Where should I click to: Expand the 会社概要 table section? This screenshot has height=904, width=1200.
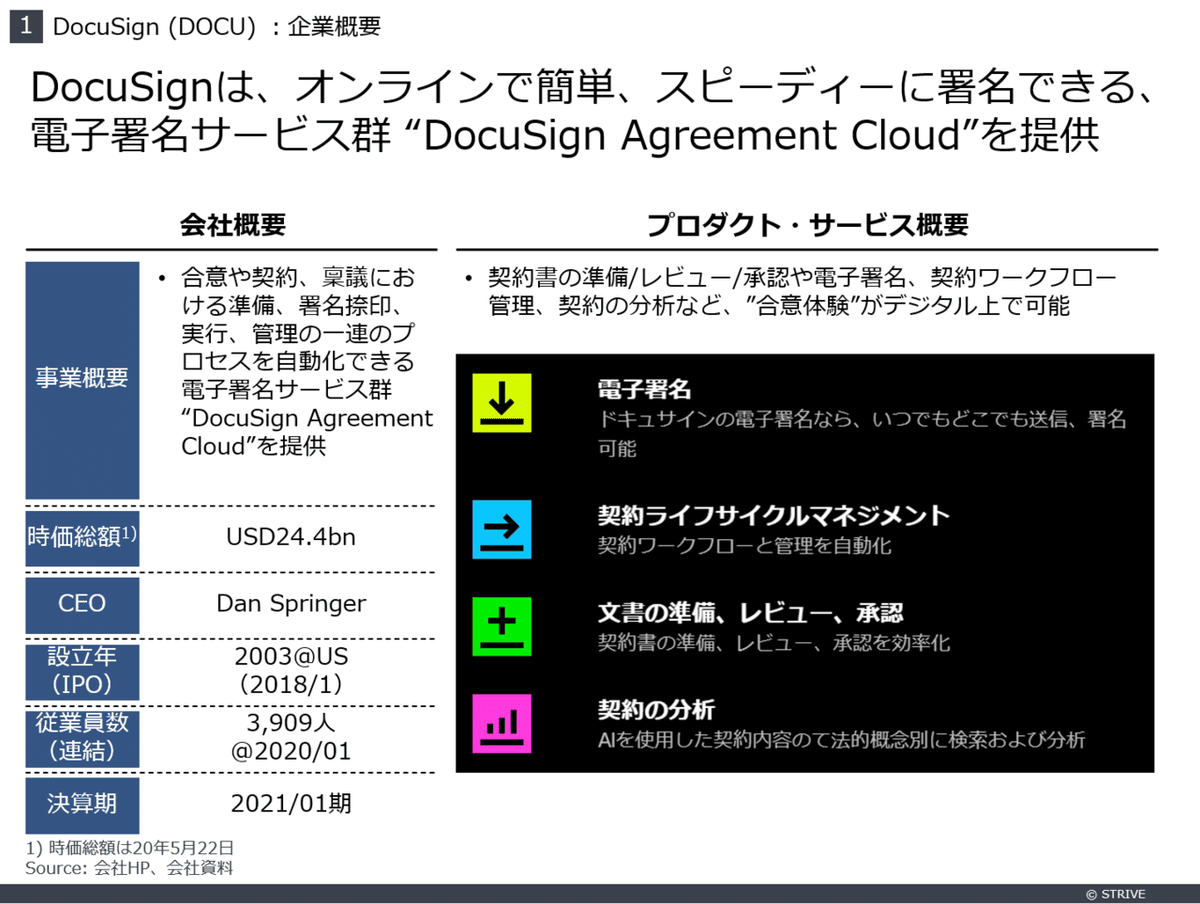[x=231, y=225]
